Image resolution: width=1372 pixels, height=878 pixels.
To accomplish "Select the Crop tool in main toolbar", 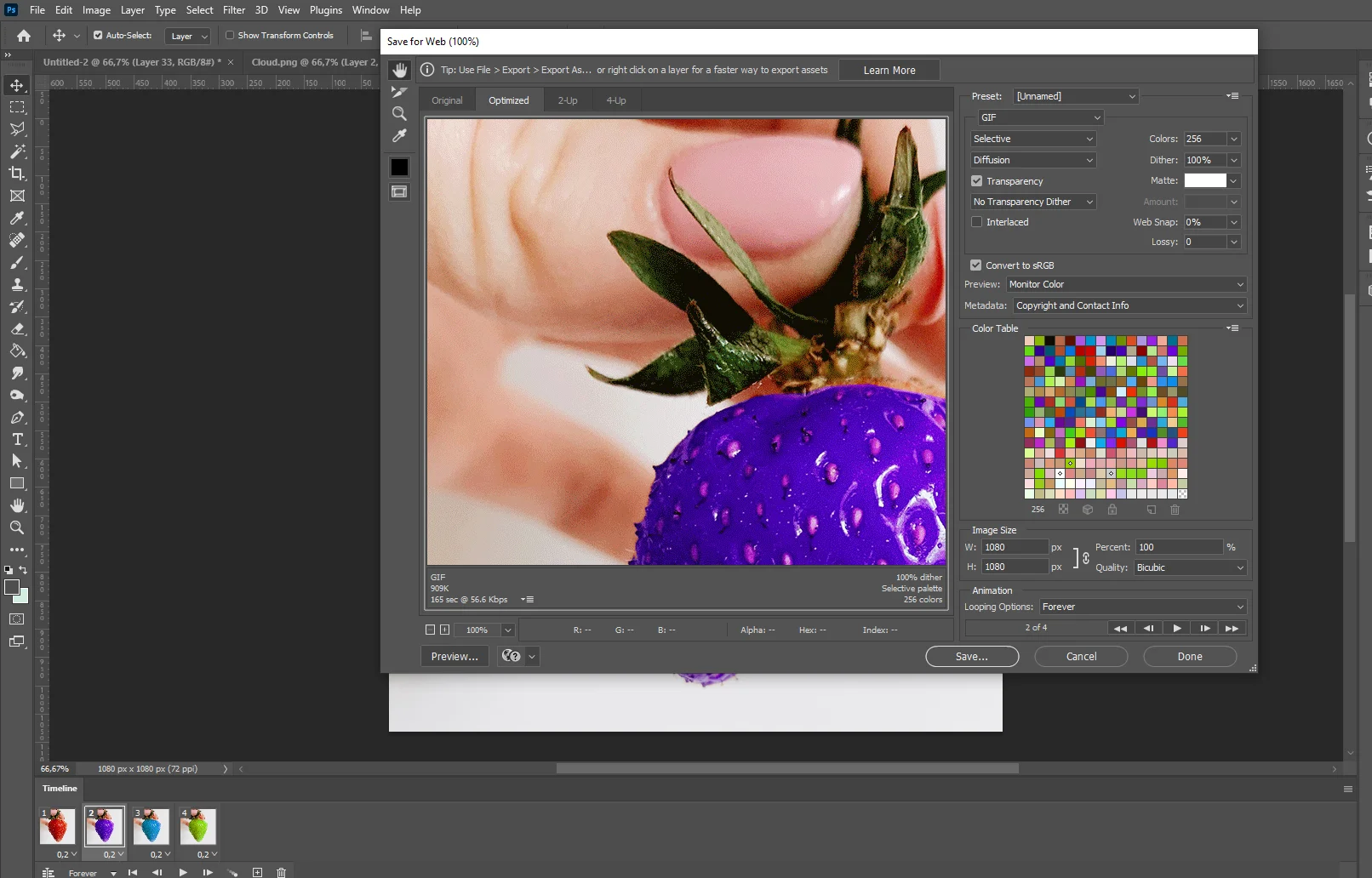I will coord(17,174).
